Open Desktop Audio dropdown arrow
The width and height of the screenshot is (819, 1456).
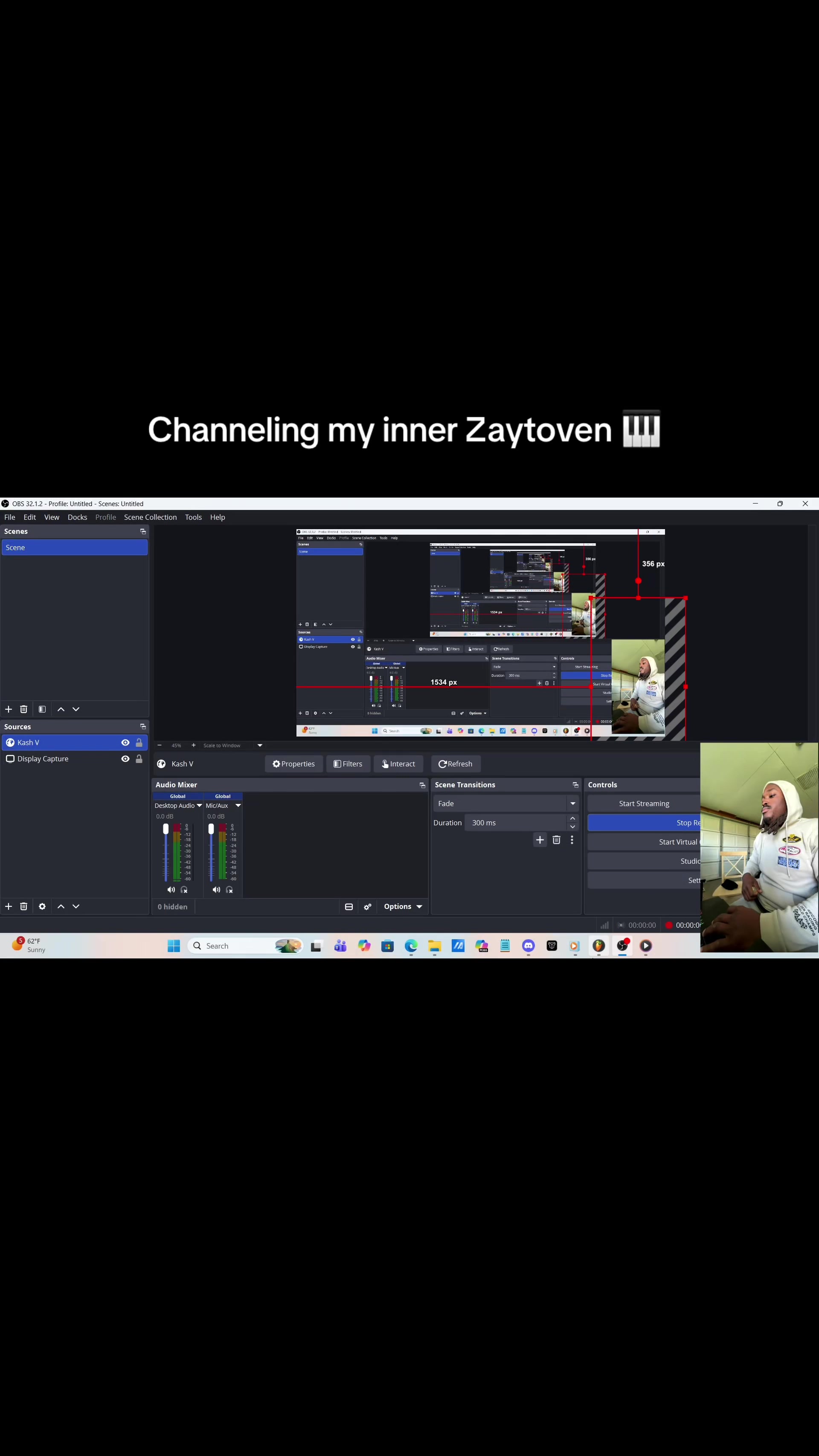click(199, 805)
